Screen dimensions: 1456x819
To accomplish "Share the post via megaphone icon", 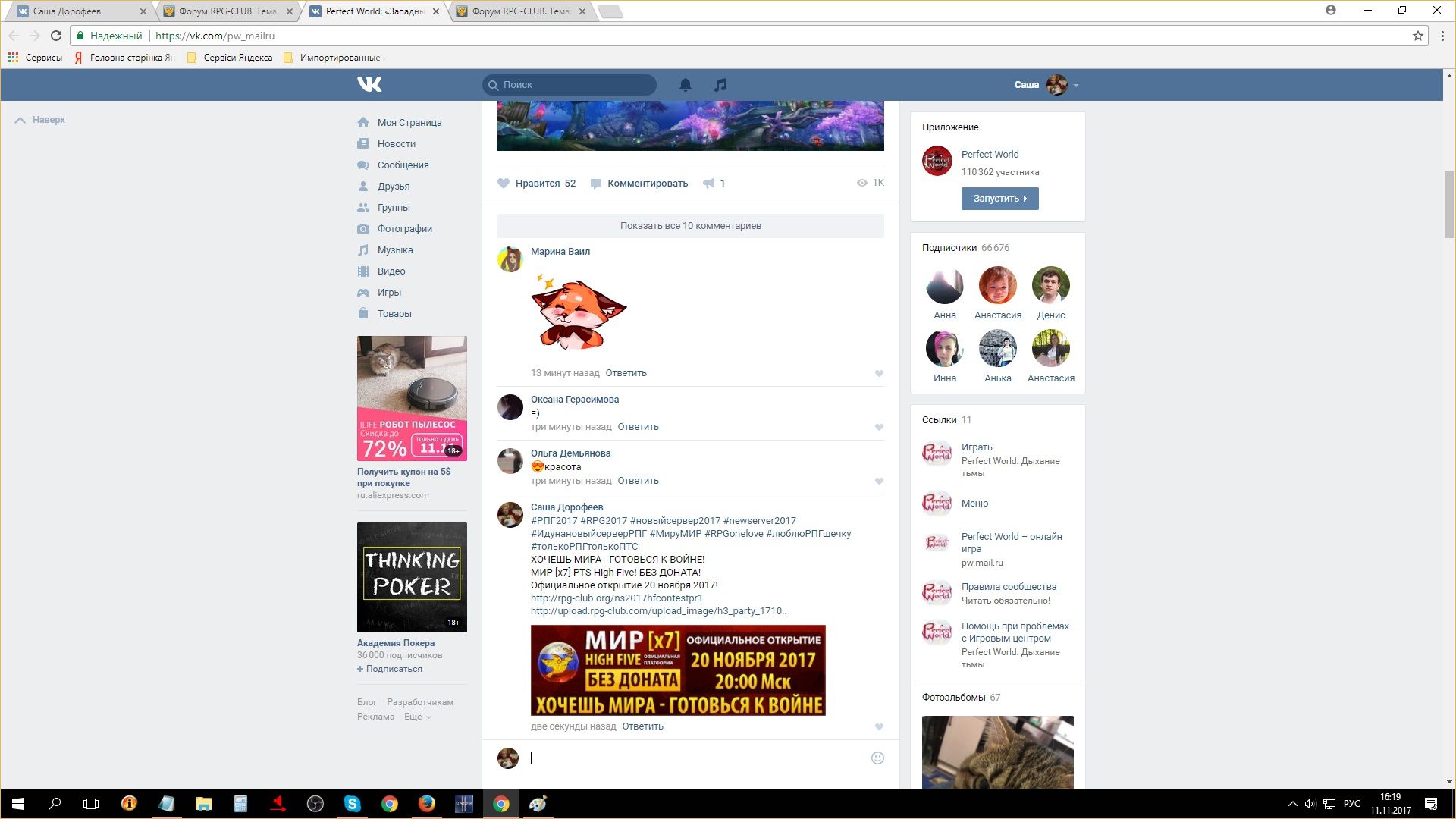I will pyautogui.click(x=708, y=183).
